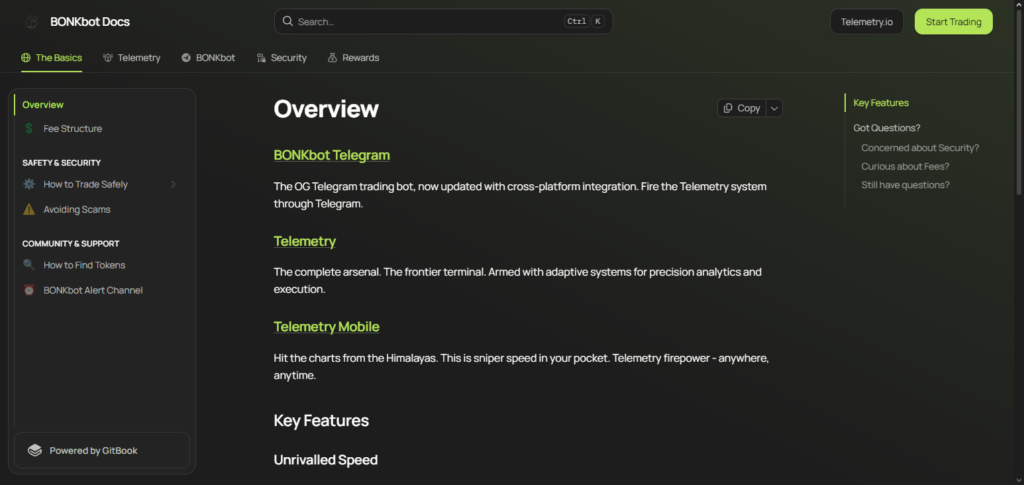The height and width of the screenshot is (485, 1024).
Task: Open the Security tab
Action: click(281, 58)
